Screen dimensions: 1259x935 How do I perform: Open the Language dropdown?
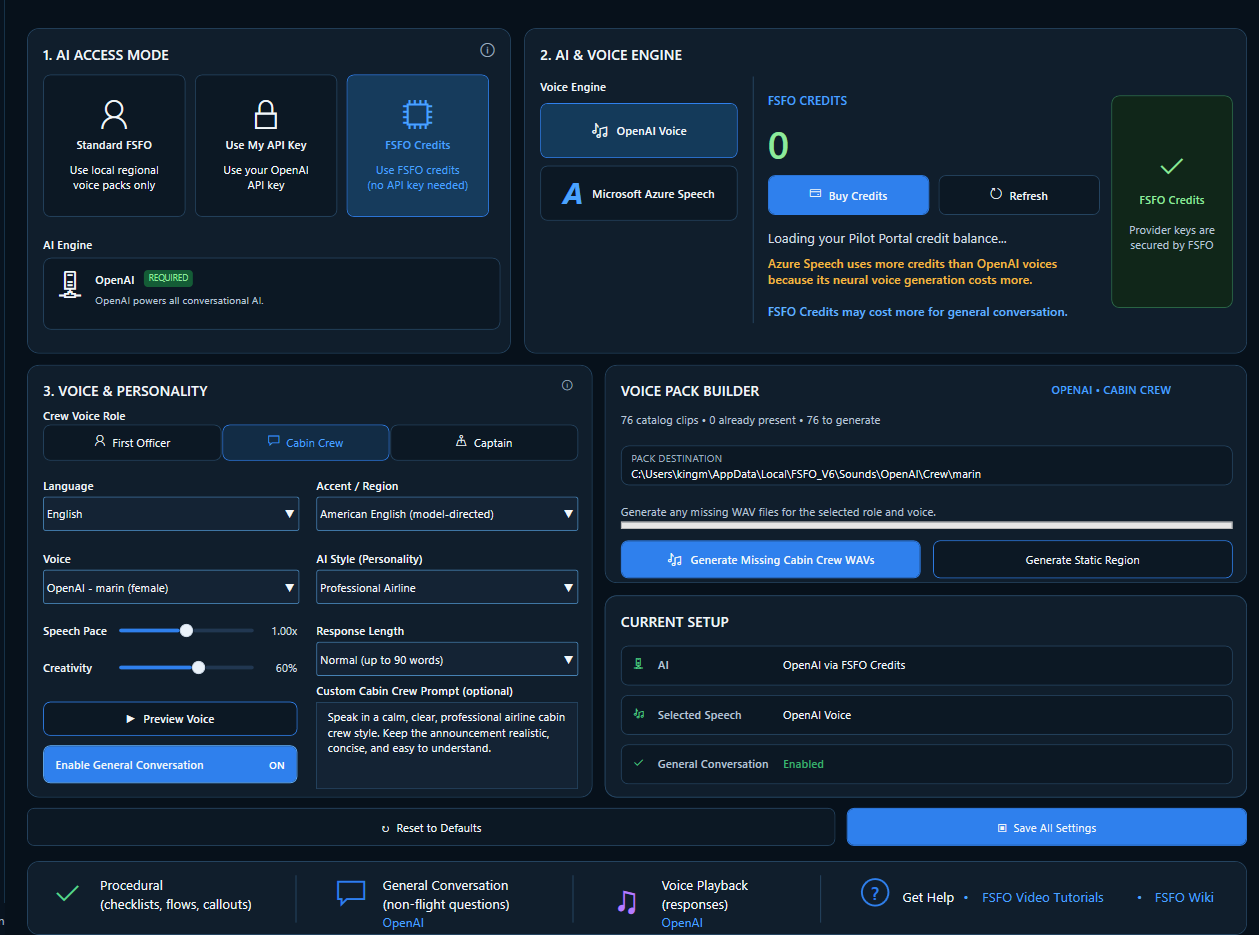(171, 514)
